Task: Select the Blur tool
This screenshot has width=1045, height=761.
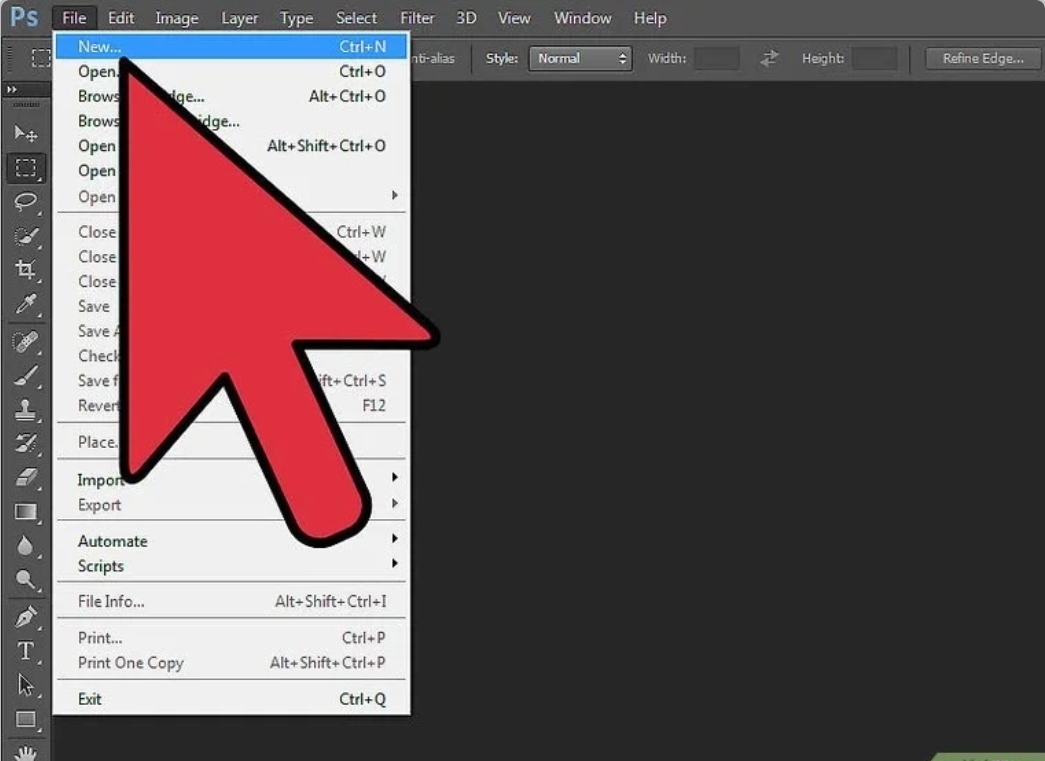Action: point(25,546)
